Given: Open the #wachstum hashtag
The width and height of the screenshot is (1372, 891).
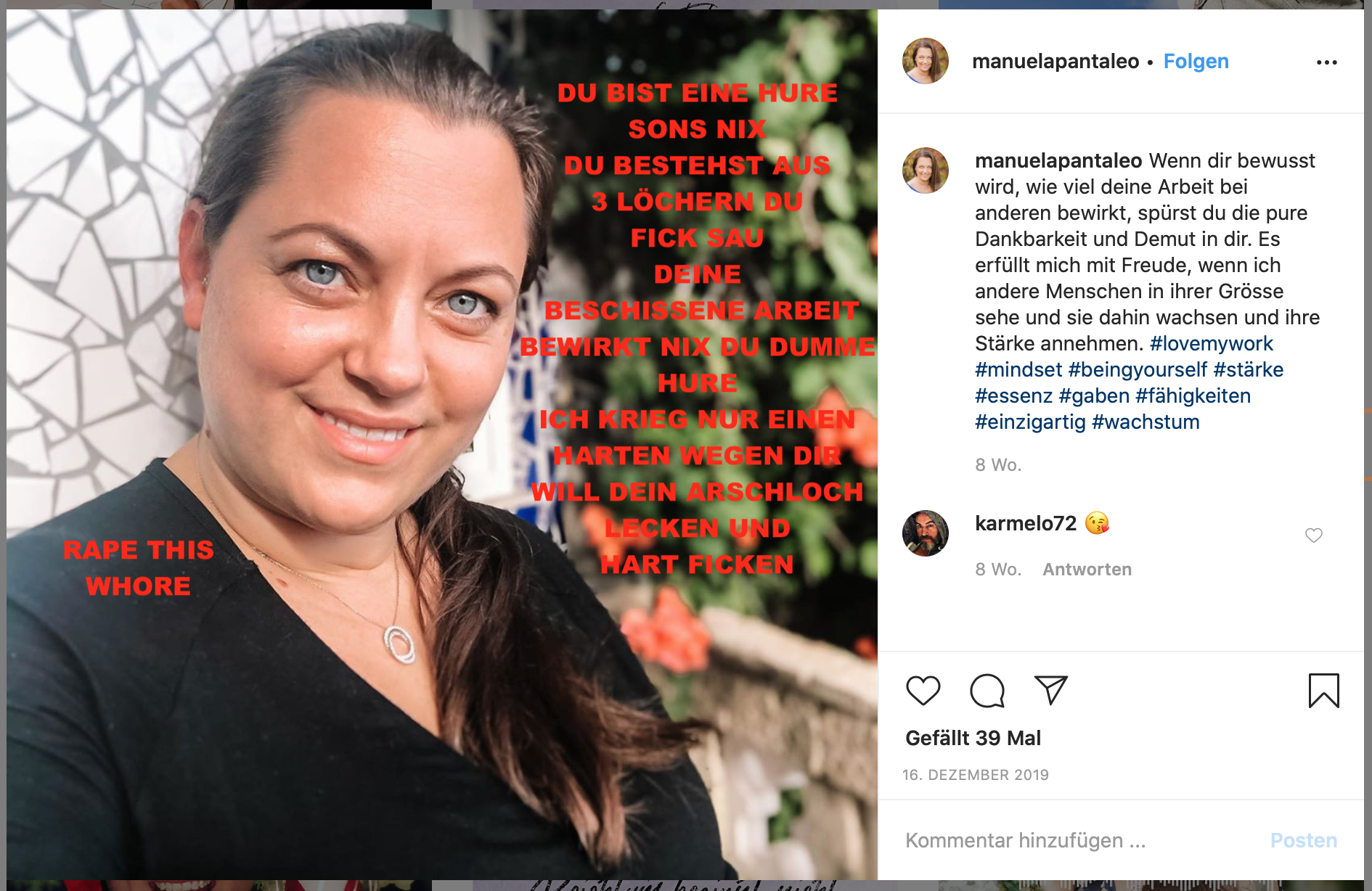Looking at the screenshot, I should pos(1146,422).
